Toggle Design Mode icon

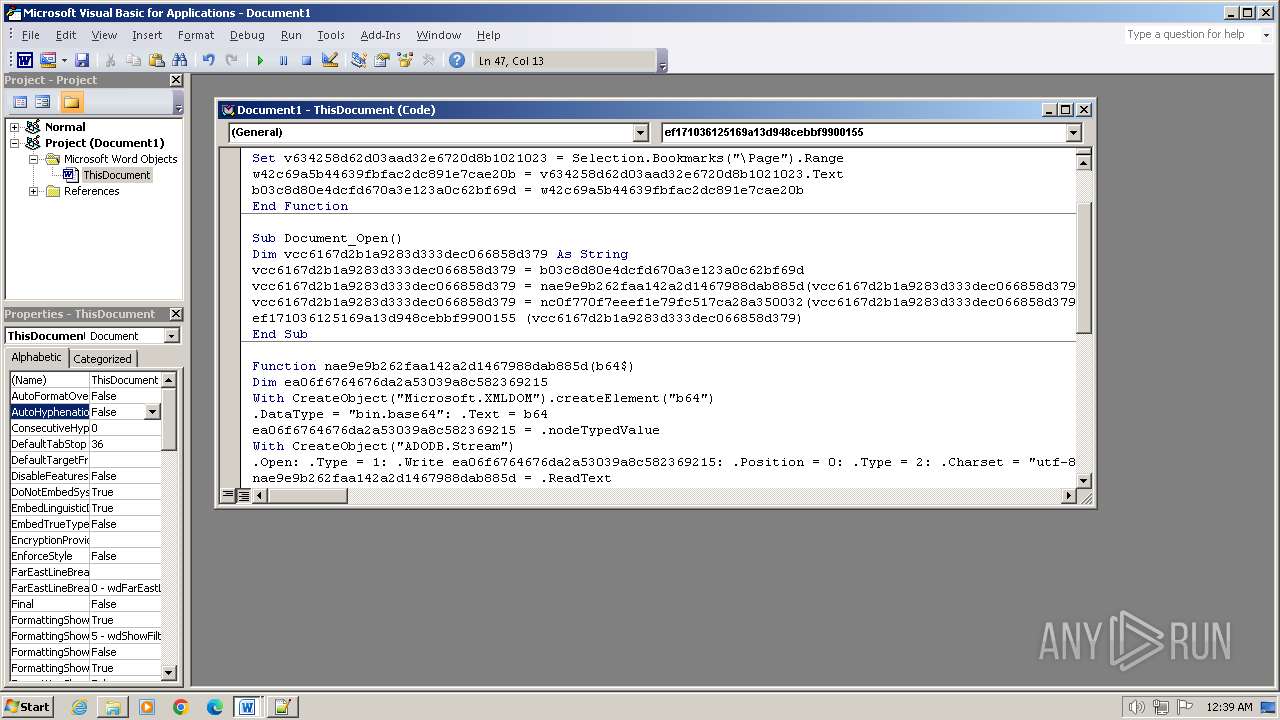point(330,60)
